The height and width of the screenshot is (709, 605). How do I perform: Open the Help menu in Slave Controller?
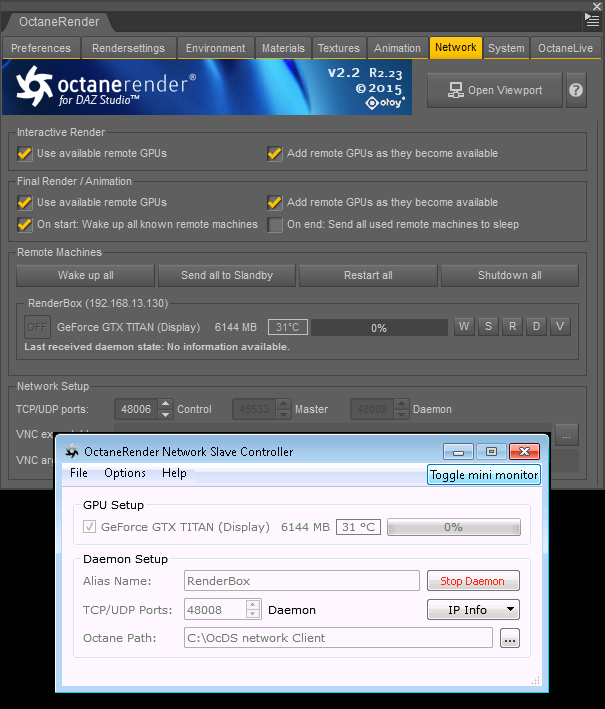(x=174, y=473)
